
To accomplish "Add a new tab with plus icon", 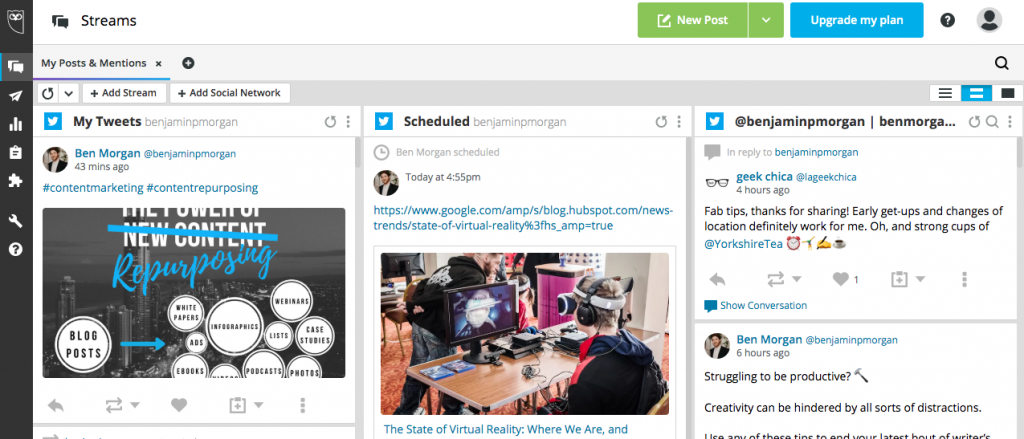I will (188, 63).
